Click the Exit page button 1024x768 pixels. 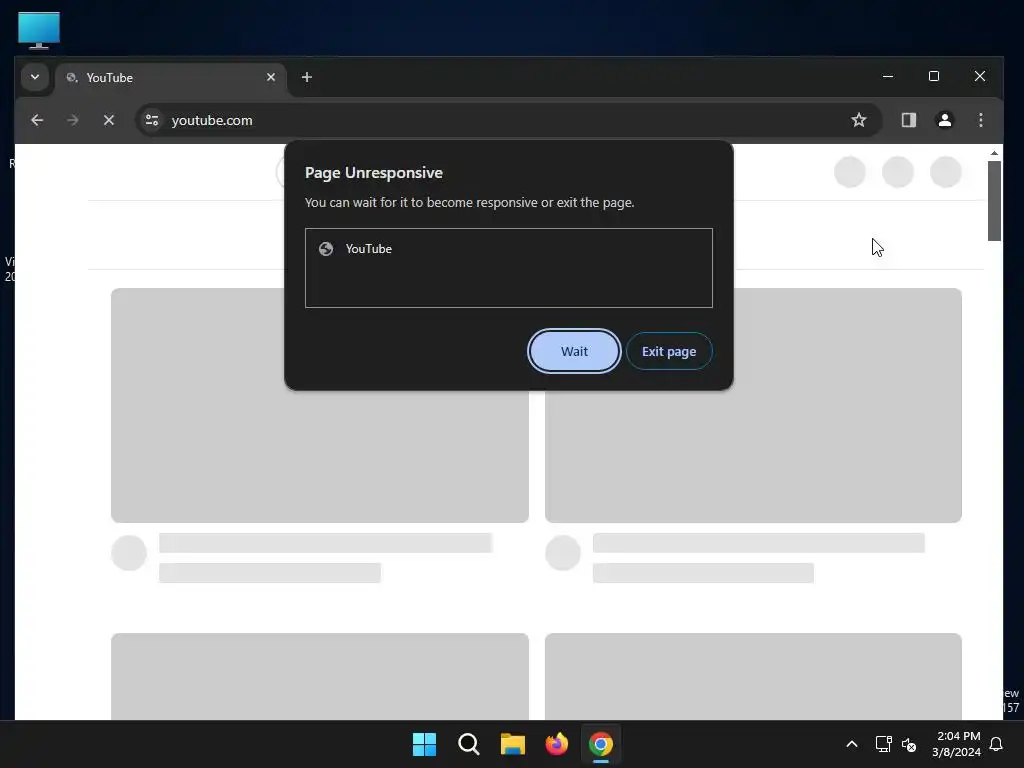[x=669, y=351]
